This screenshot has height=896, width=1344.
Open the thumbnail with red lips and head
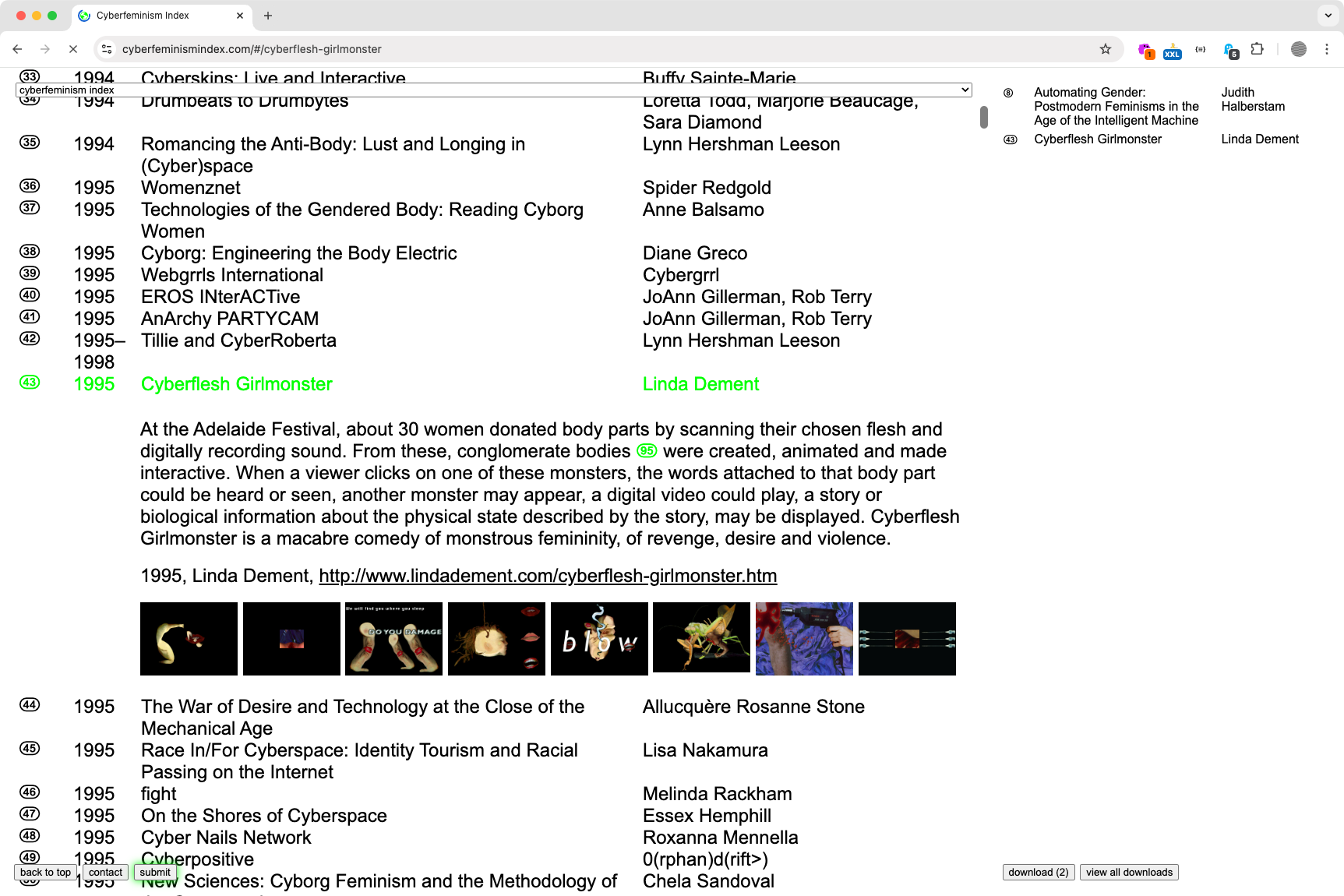[496, 639]
